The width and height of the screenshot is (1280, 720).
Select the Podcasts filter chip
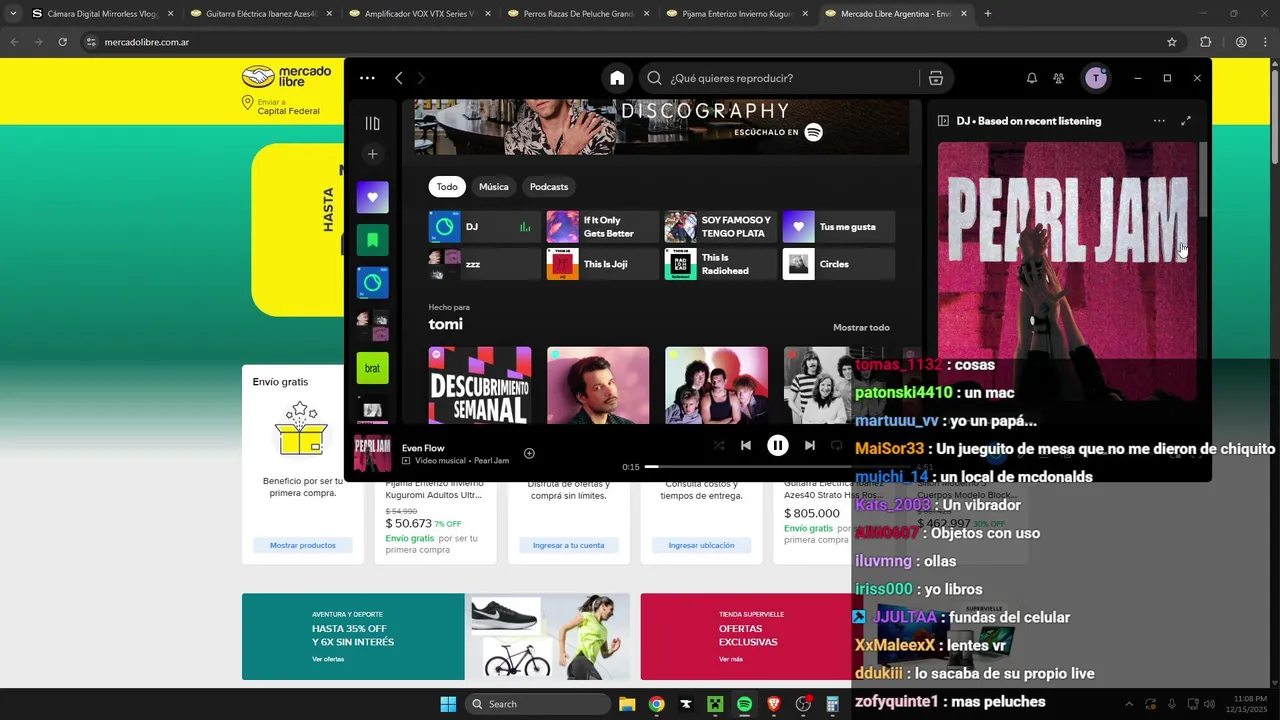tap(549, 187)
